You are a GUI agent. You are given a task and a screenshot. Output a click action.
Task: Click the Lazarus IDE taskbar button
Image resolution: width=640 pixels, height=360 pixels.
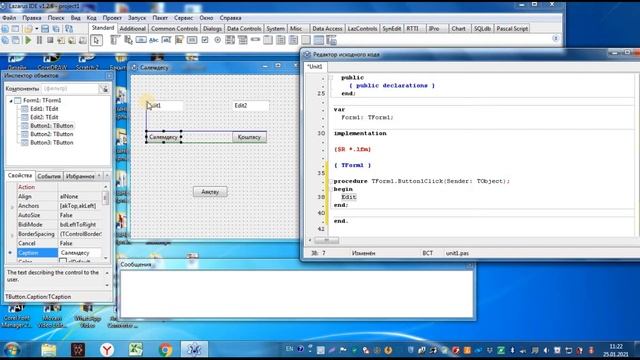194,350
